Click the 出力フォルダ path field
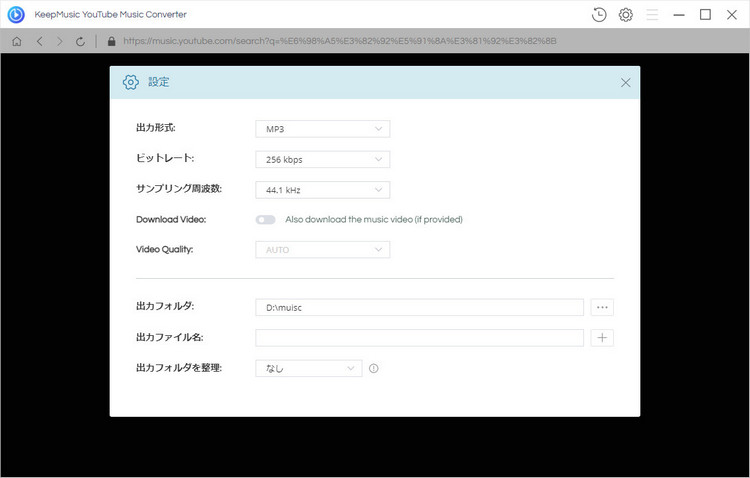Viewport: 750px width, 478px height. point(419,308)
